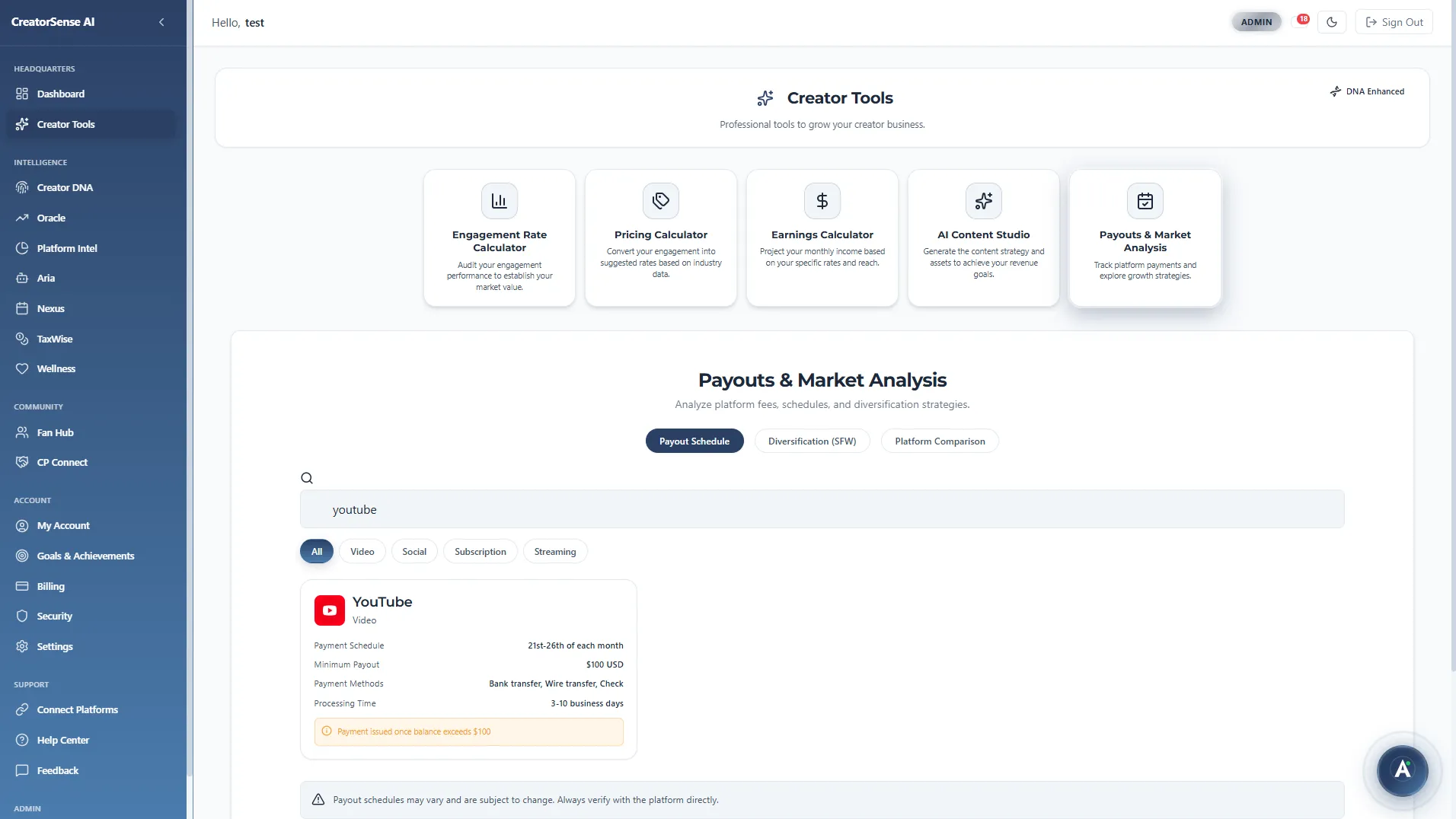Select the Creator DNA icon in the sidebar
Image resolution: width=1456 pixels, height=819 pixels.
(22, 187)
